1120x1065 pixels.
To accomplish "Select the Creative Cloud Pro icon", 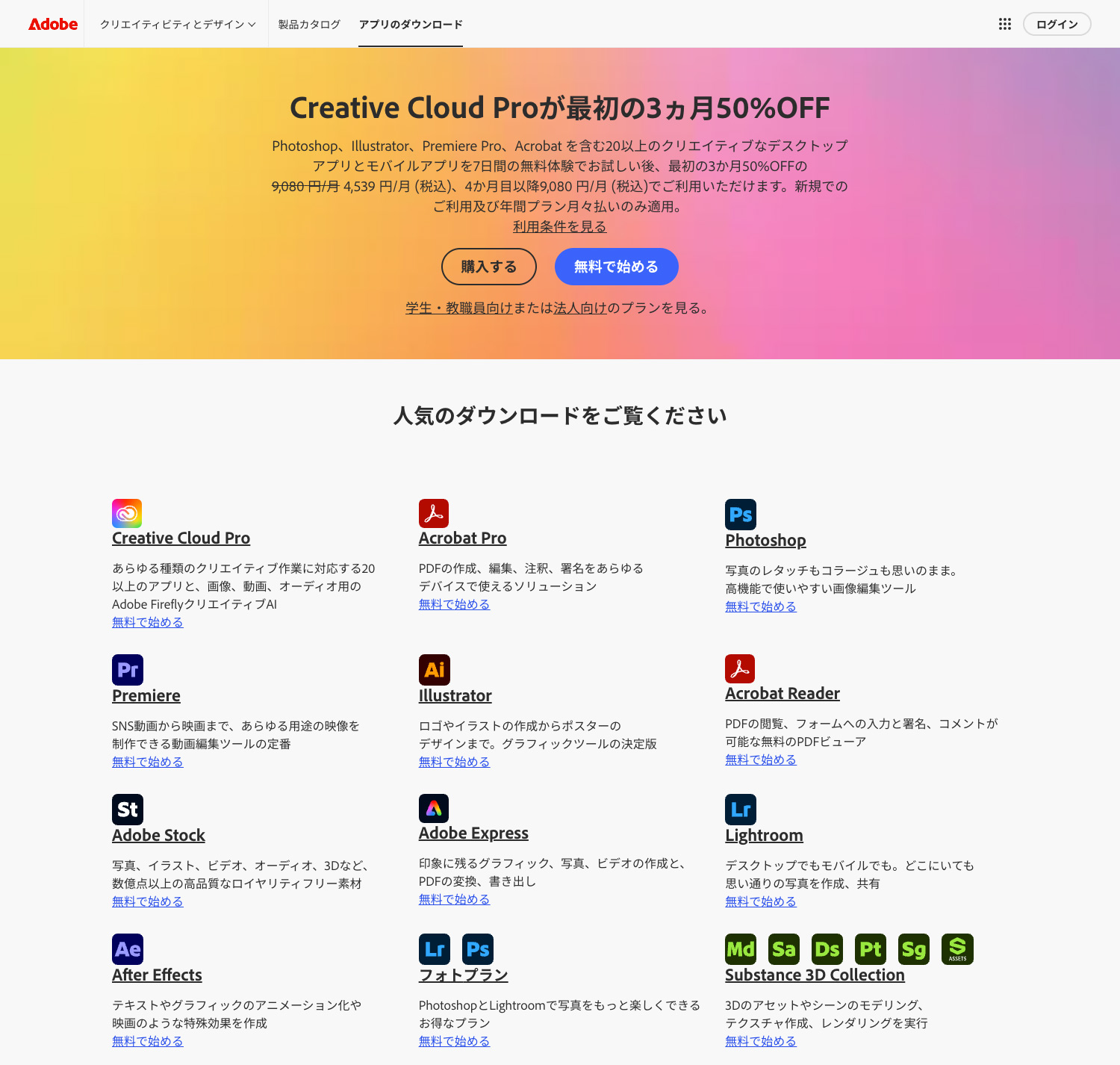I will (x=126, y=513).
